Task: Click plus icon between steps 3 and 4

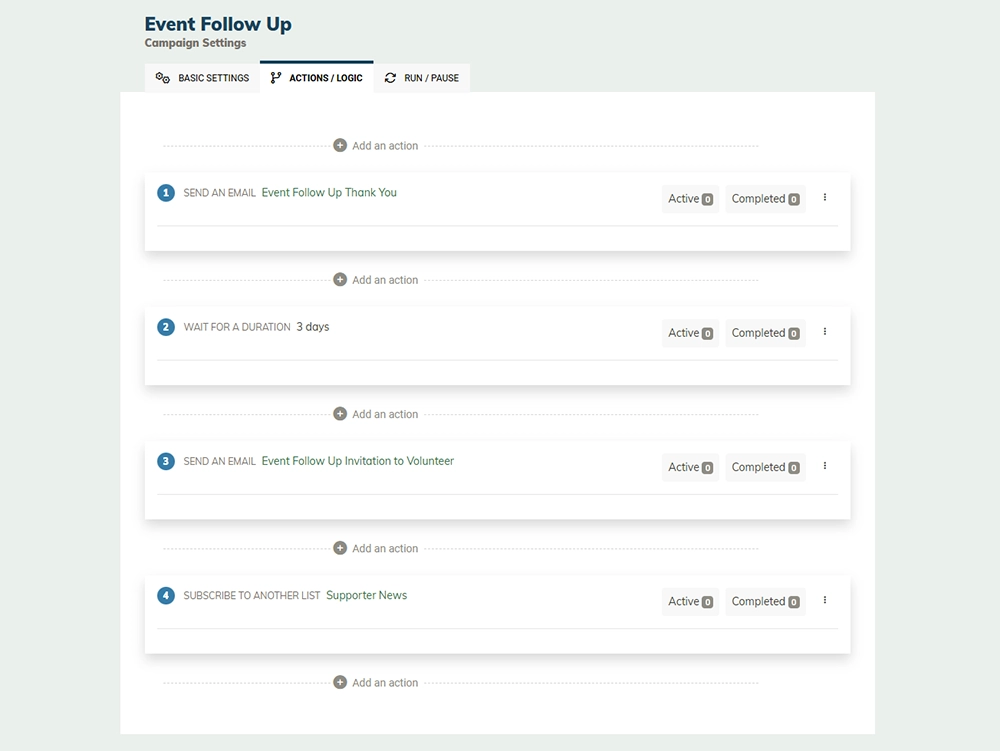Action: tap(340, 548)
